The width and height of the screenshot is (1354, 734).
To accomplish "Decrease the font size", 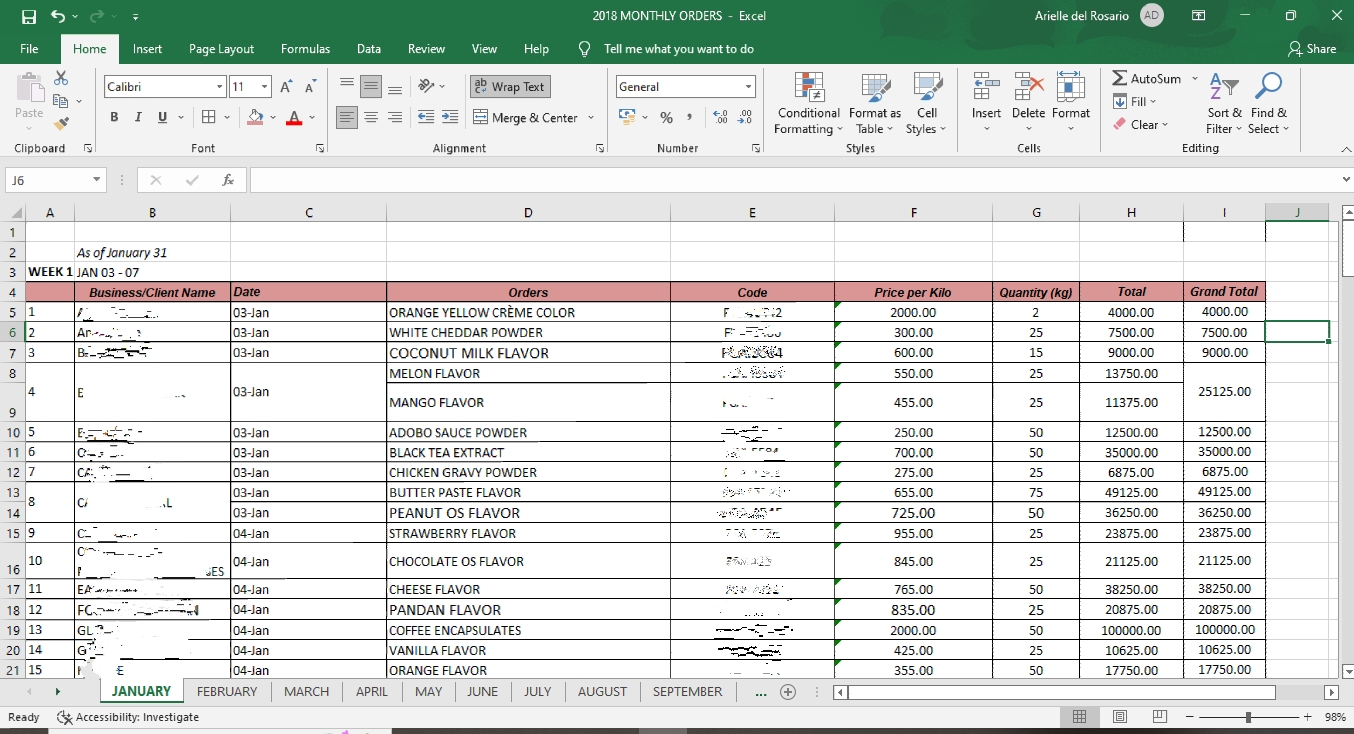I will tap(310, 87).
